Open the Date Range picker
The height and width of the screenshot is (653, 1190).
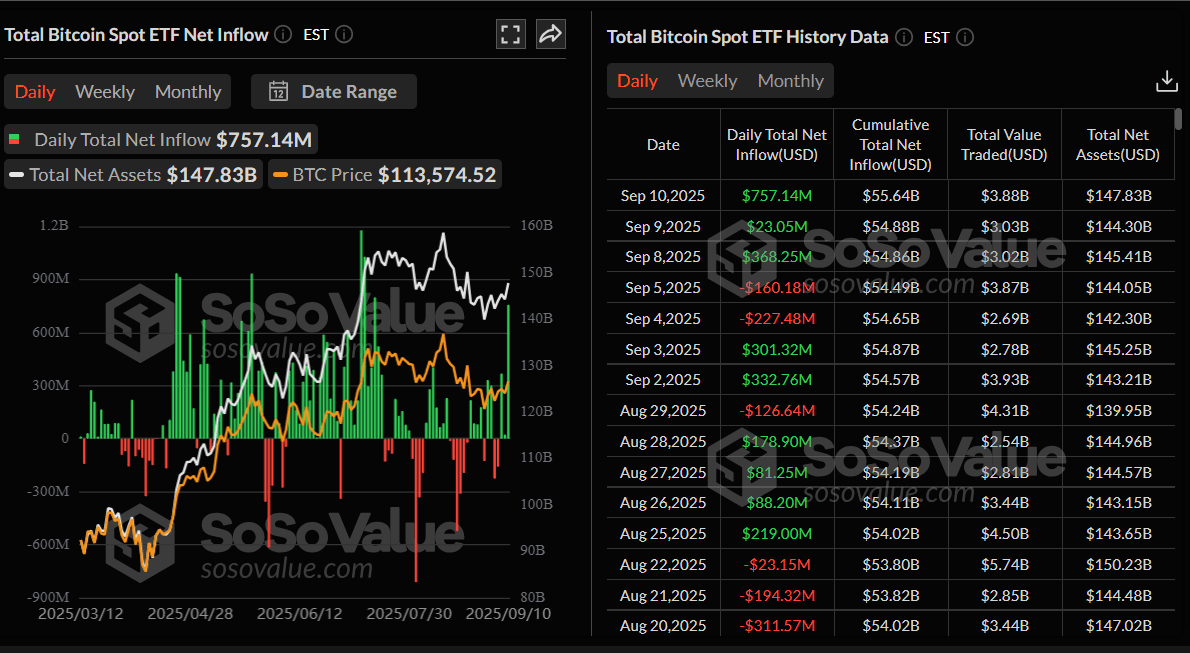point(334,92)
